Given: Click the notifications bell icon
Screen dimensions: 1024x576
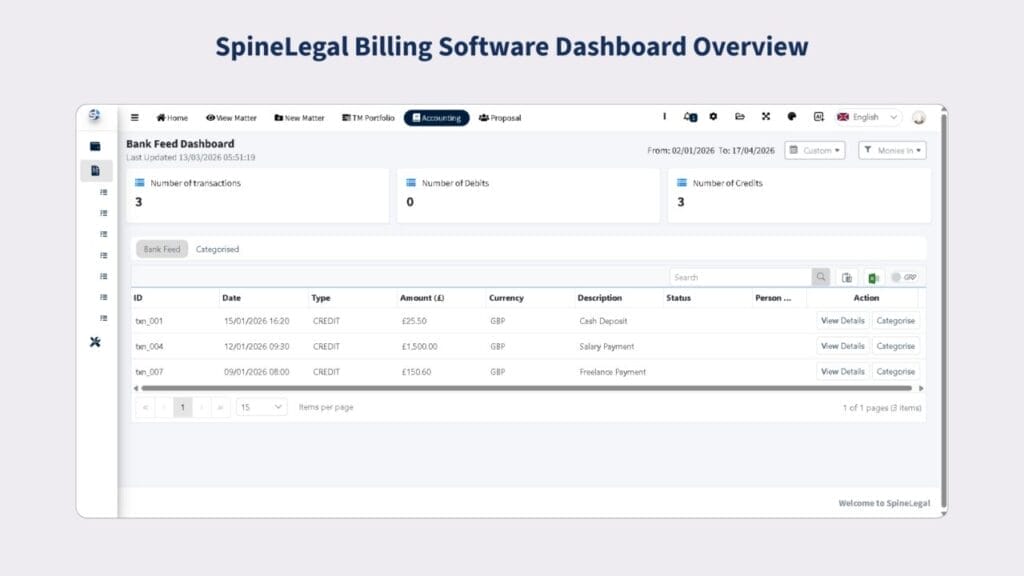Looking at the screenshot, I should (x=689, y=117).
